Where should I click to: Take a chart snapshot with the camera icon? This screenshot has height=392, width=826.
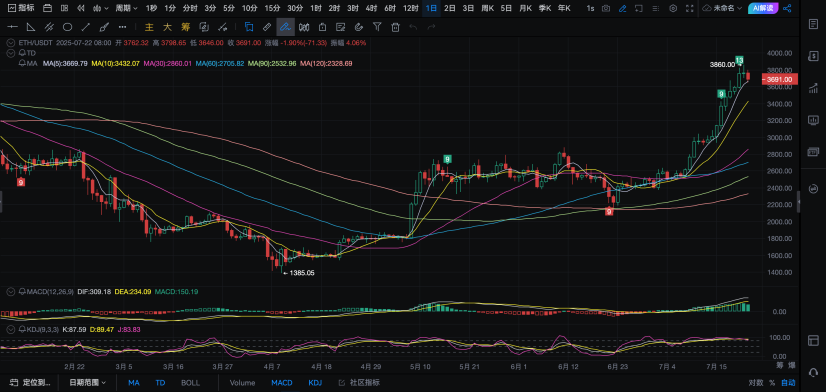coord(606,8)
